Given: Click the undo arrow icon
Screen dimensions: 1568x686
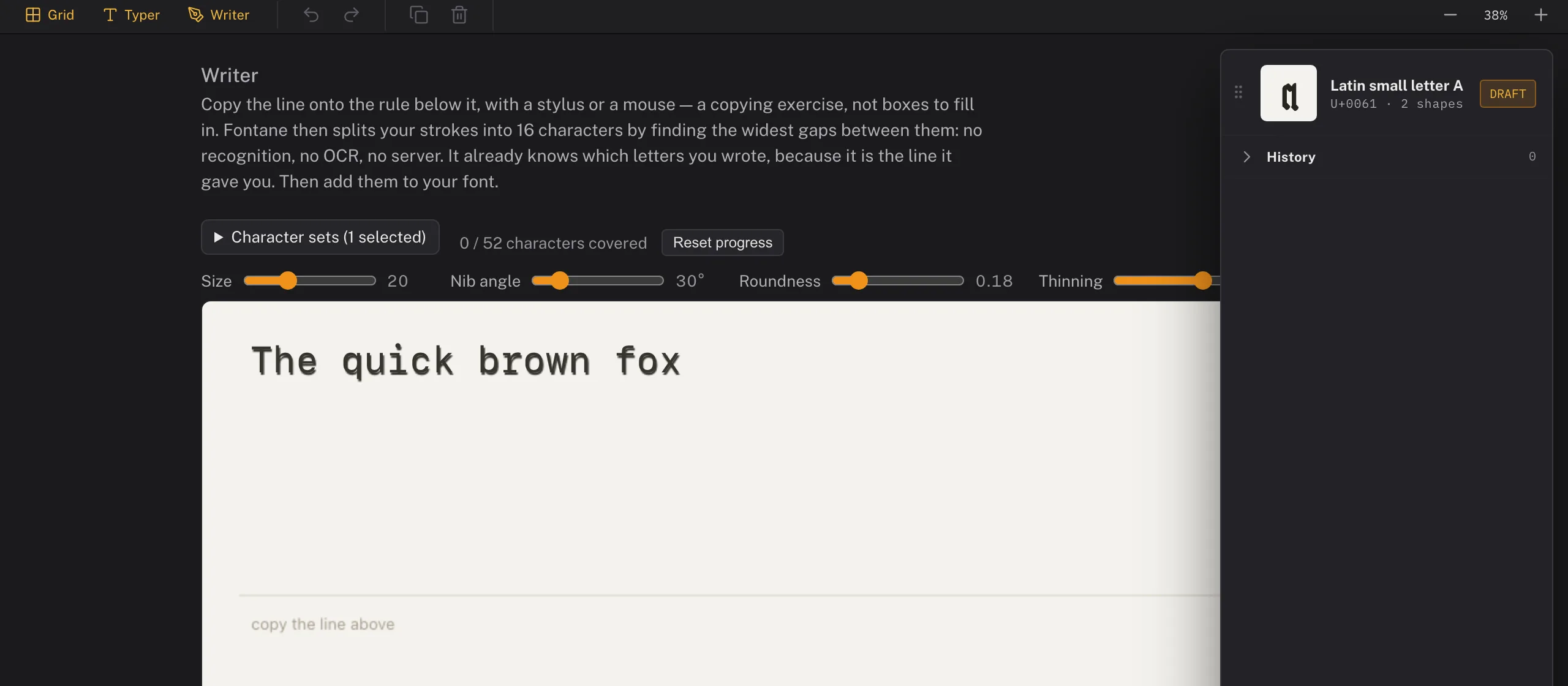Looking at the screenshot, I should (311, 15).
